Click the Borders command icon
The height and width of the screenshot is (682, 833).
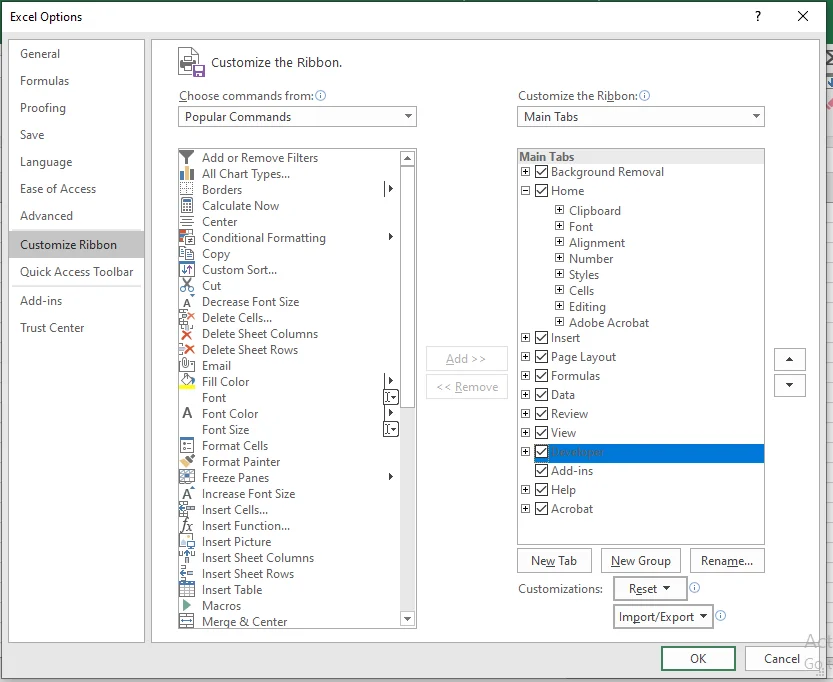tap(186, 190)
